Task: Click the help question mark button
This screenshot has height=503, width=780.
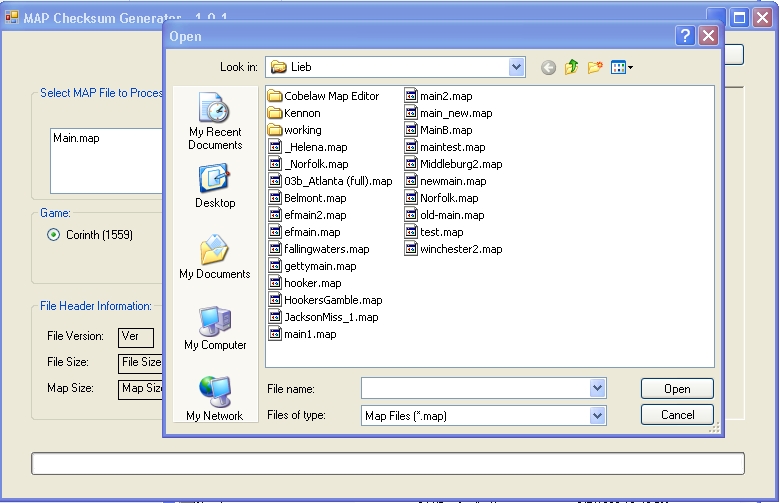Action: coord(685,36)
